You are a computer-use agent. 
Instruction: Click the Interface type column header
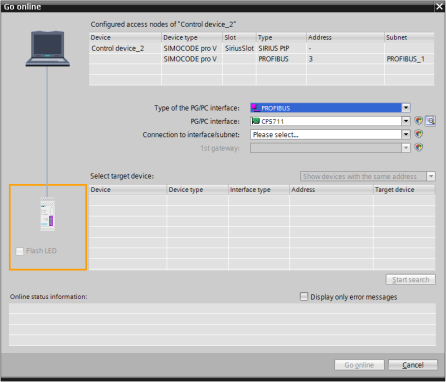(x=259, y=190)
